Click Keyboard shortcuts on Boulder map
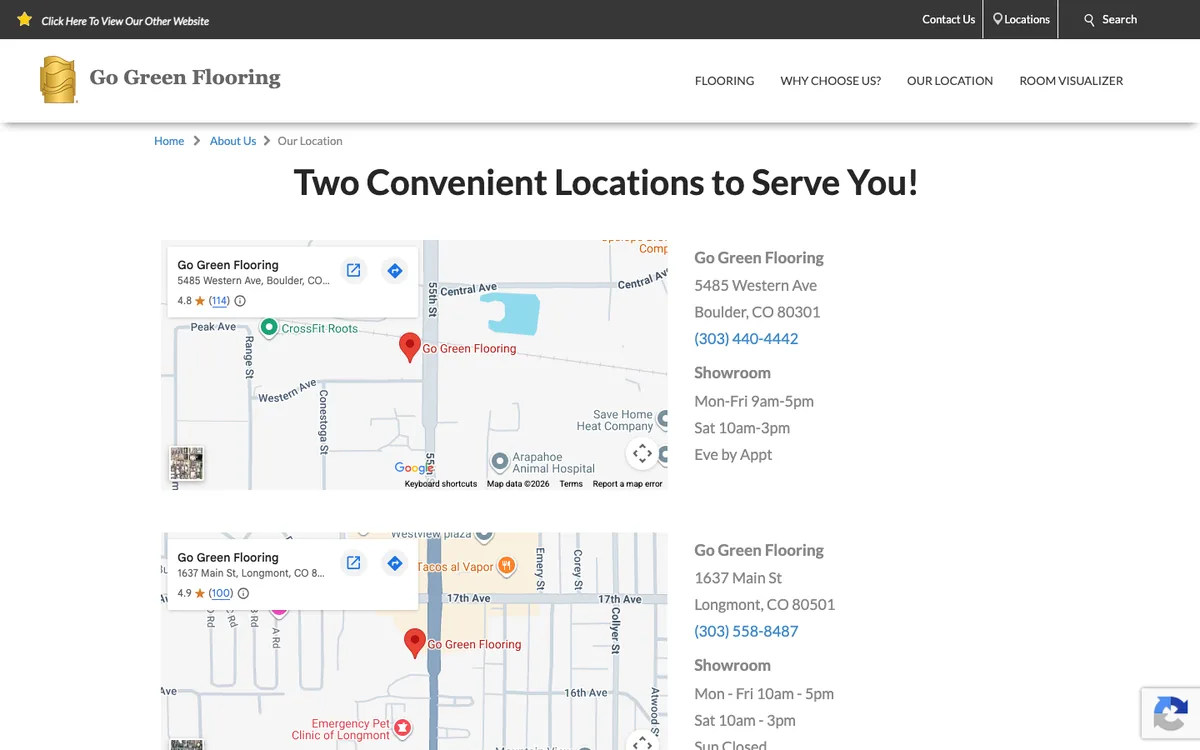Image resolution: width=1200 pixels, height=750 pixels. coord(441,484)
